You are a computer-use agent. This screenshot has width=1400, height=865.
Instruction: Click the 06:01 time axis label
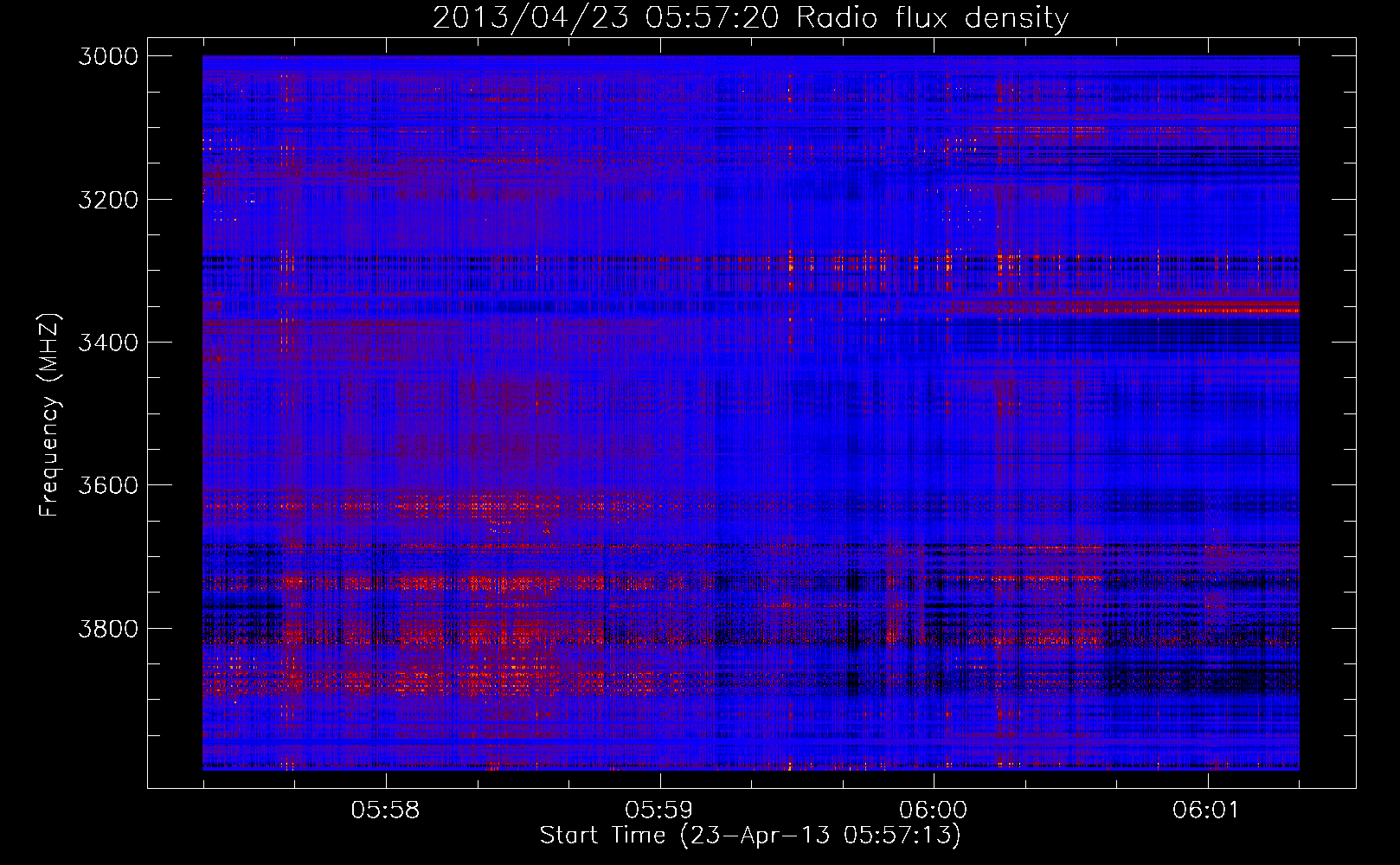click(1206, 811)
